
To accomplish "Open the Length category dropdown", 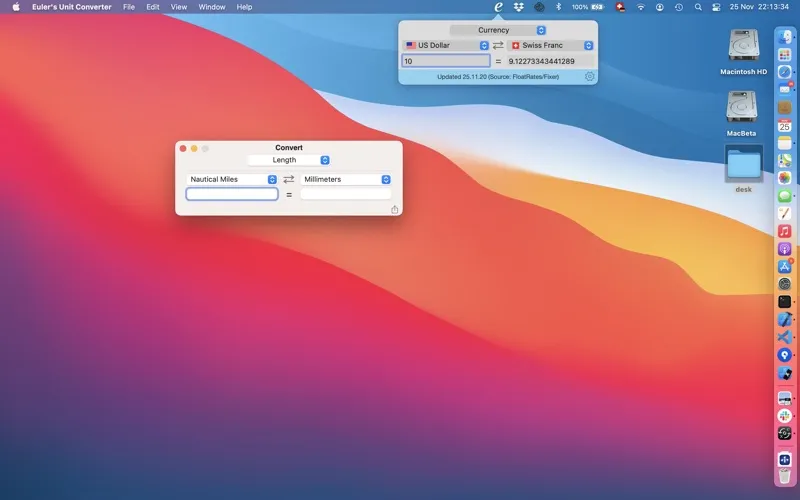I will click(x=289, y=160).
